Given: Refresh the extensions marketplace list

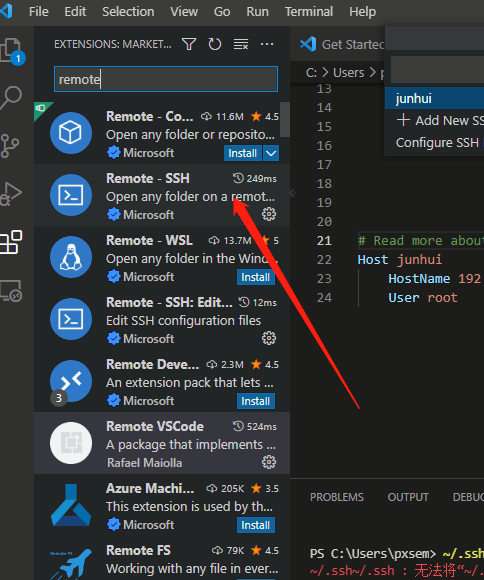Looking at the screenshot, I should point(215,44).
